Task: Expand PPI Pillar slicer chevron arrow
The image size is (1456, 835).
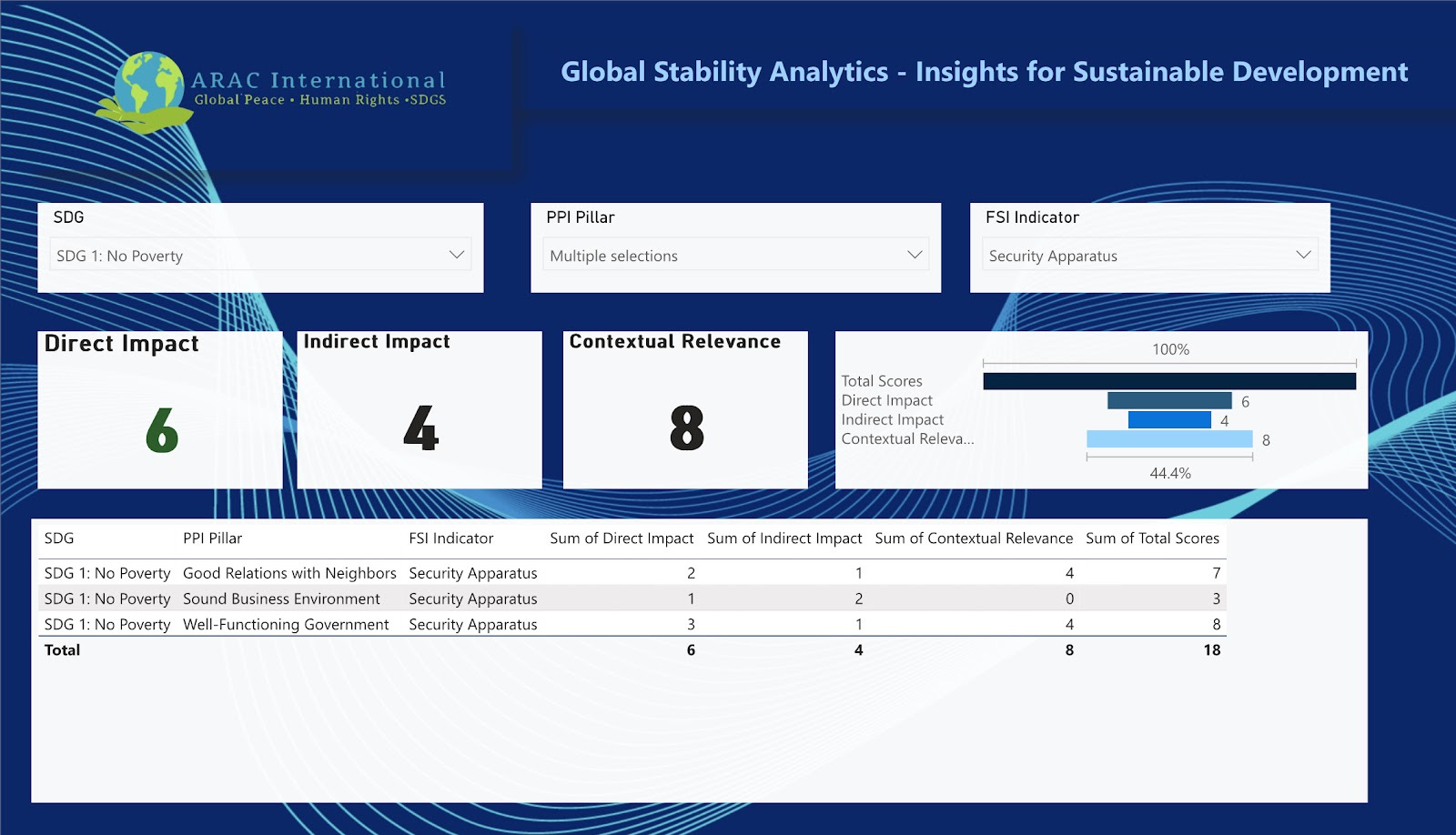Action: click(915, 256)
